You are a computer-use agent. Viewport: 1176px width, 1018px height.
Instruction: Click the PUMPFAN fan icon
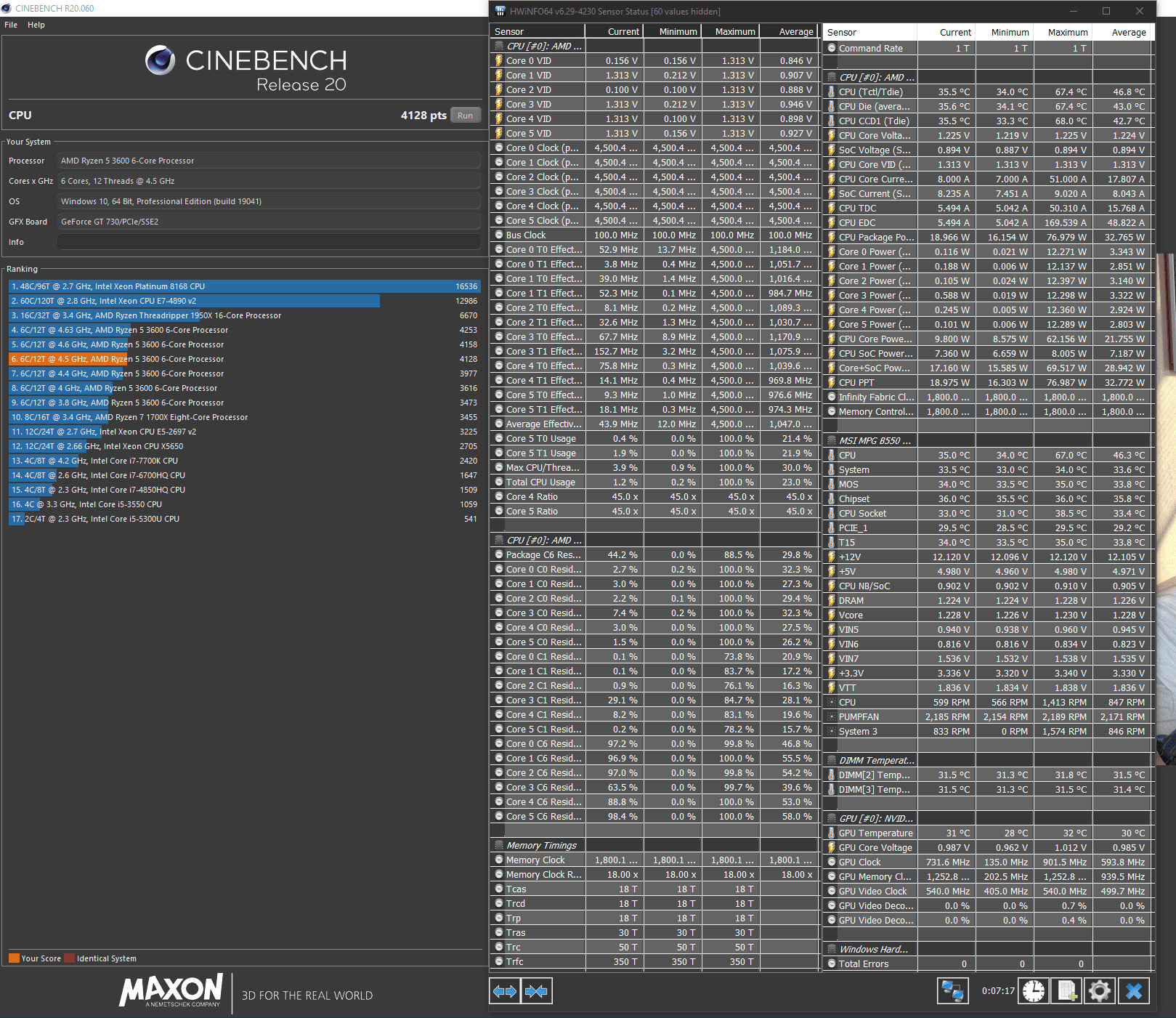(832, 717)
